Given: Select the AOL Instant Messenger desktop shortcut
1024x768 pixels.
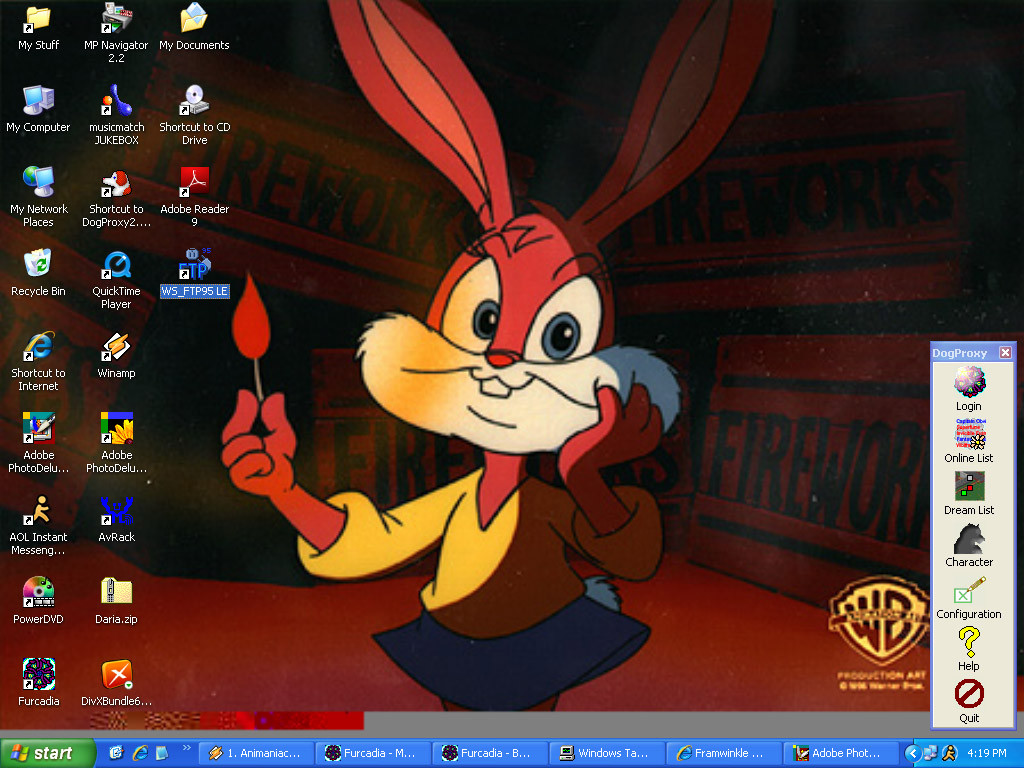Looking at the screenshot, I should point(39,526).
